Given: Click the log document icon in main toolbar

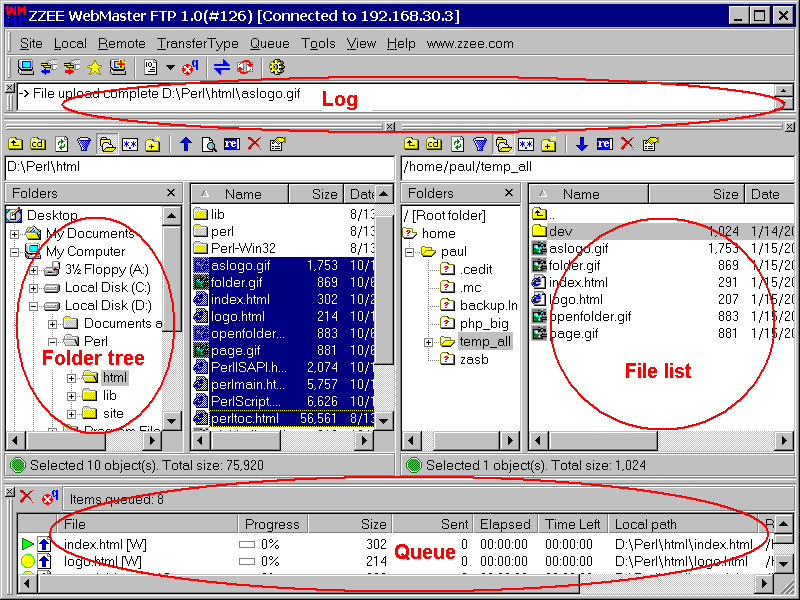Looking at the screenshot, I should click(151, 67).
